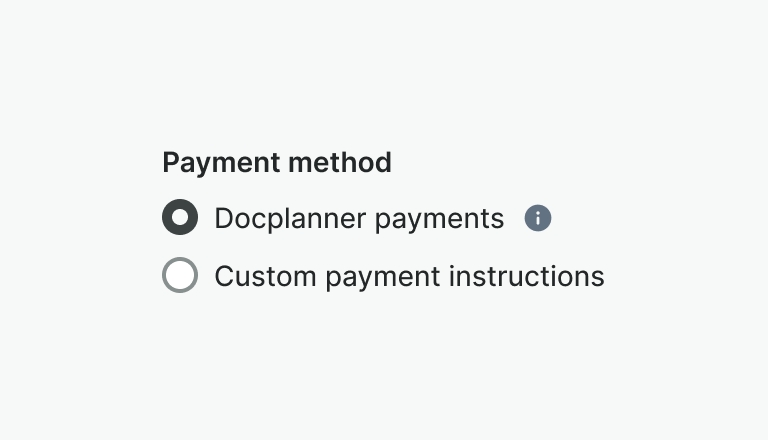768x440 pixels.
Task: Click the filled dark radio circle
Action: click(180, 218)
